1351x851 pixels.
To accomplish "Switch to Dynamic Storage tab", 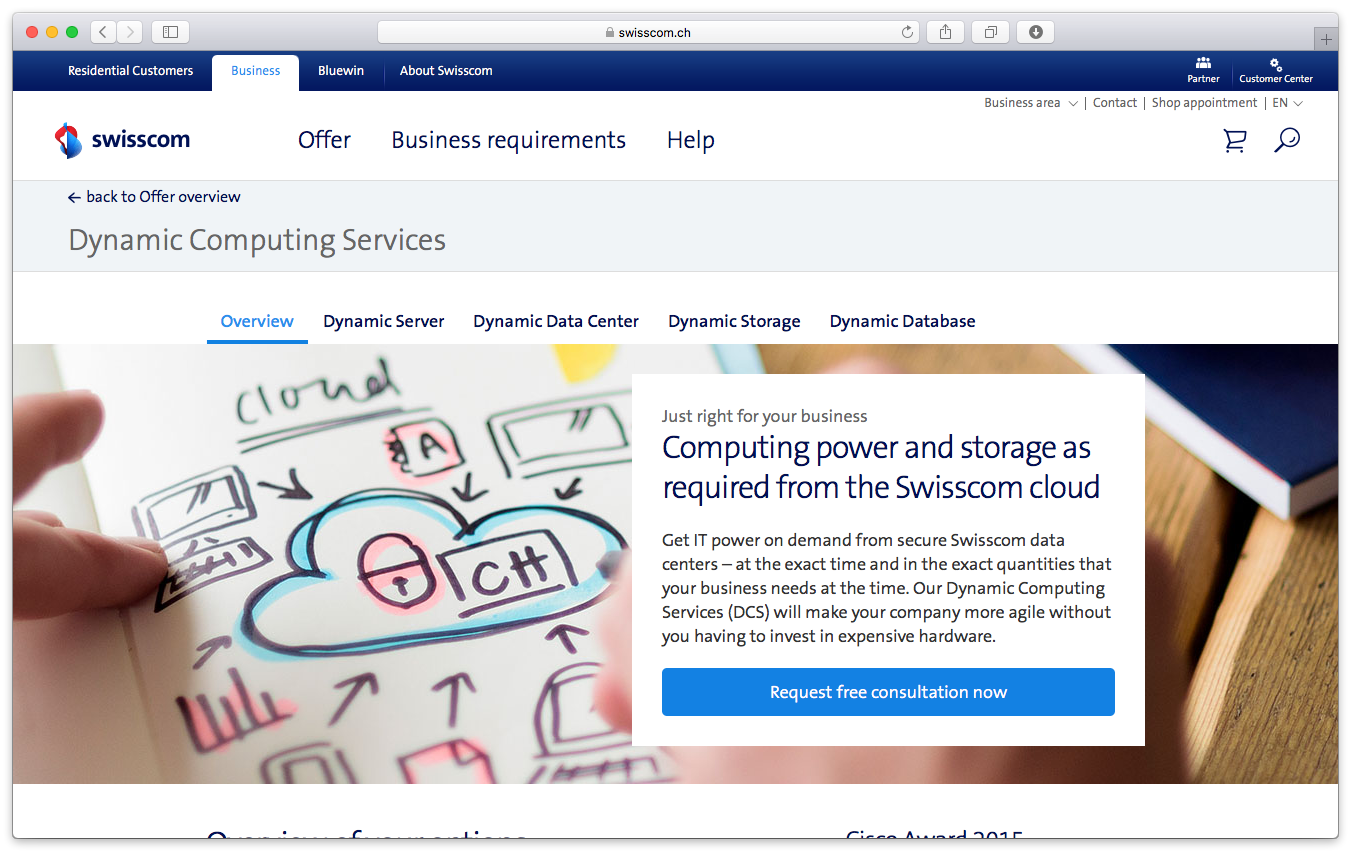I will [734, 321].
